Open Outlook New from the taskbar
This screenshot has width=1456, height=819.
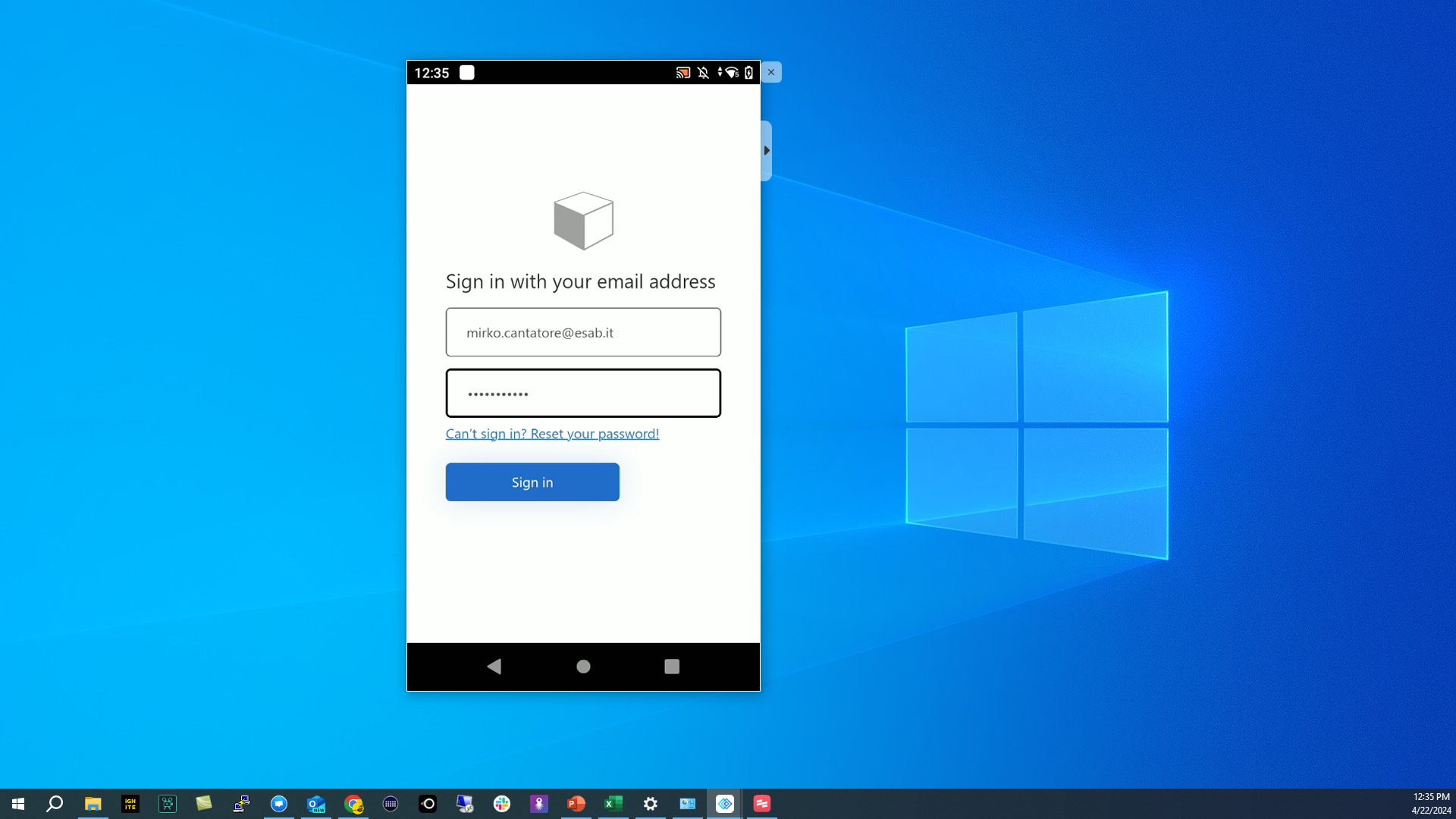pos(316,804)
